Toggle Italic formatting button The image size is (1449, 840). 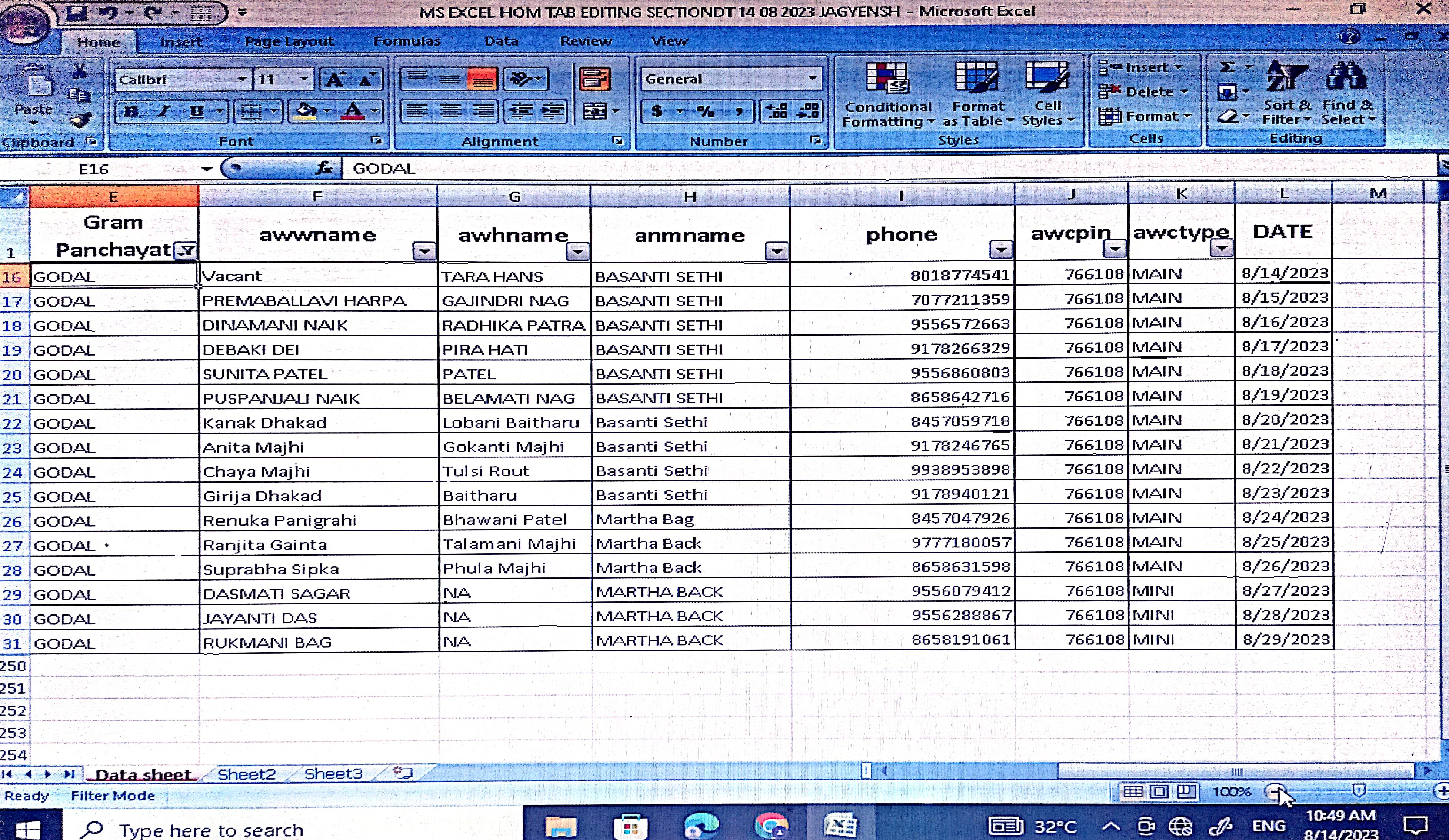click(x=163, y=111)
